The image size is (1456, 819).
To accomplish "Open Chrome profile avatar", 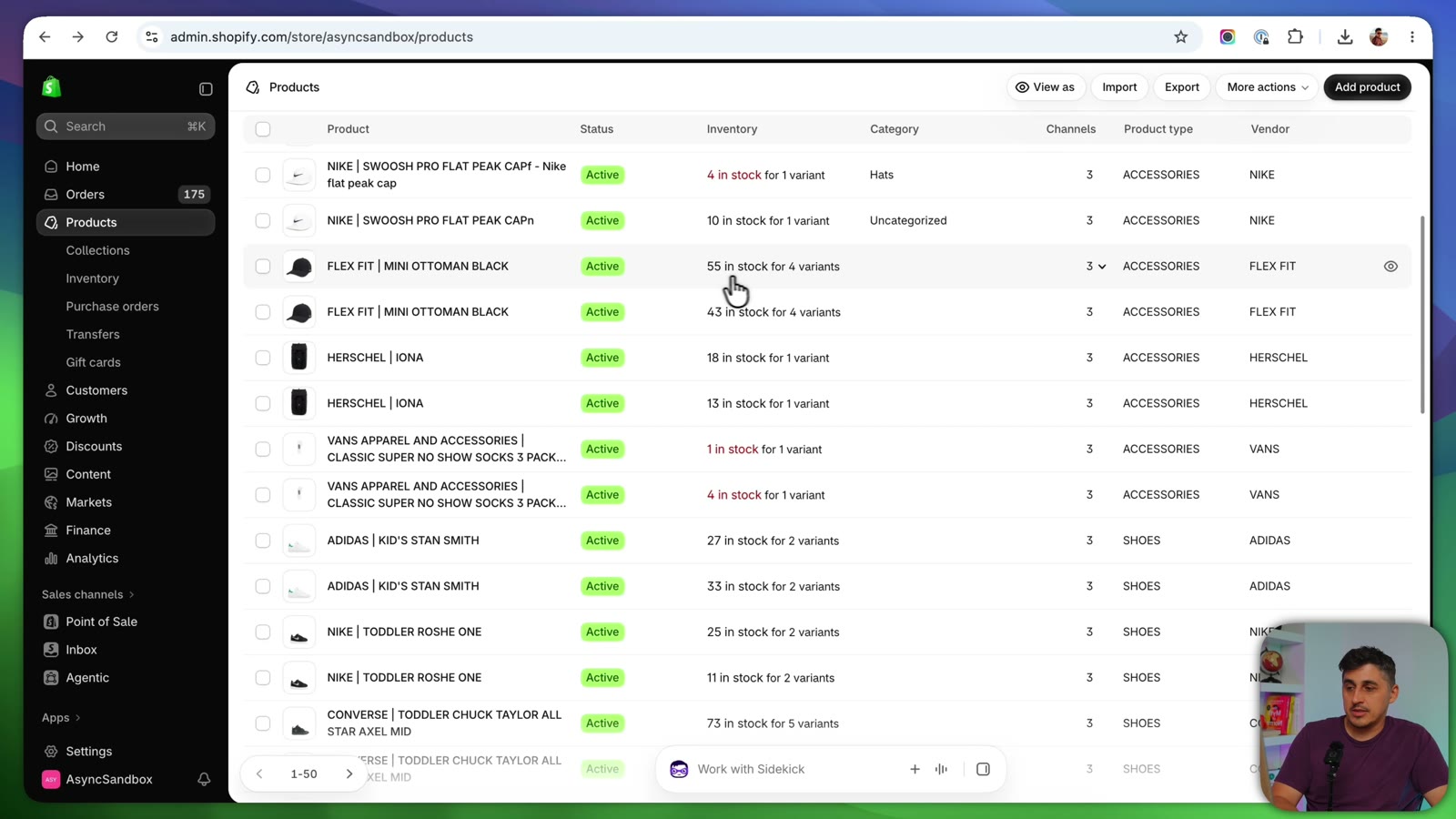I will [1379, 37].
